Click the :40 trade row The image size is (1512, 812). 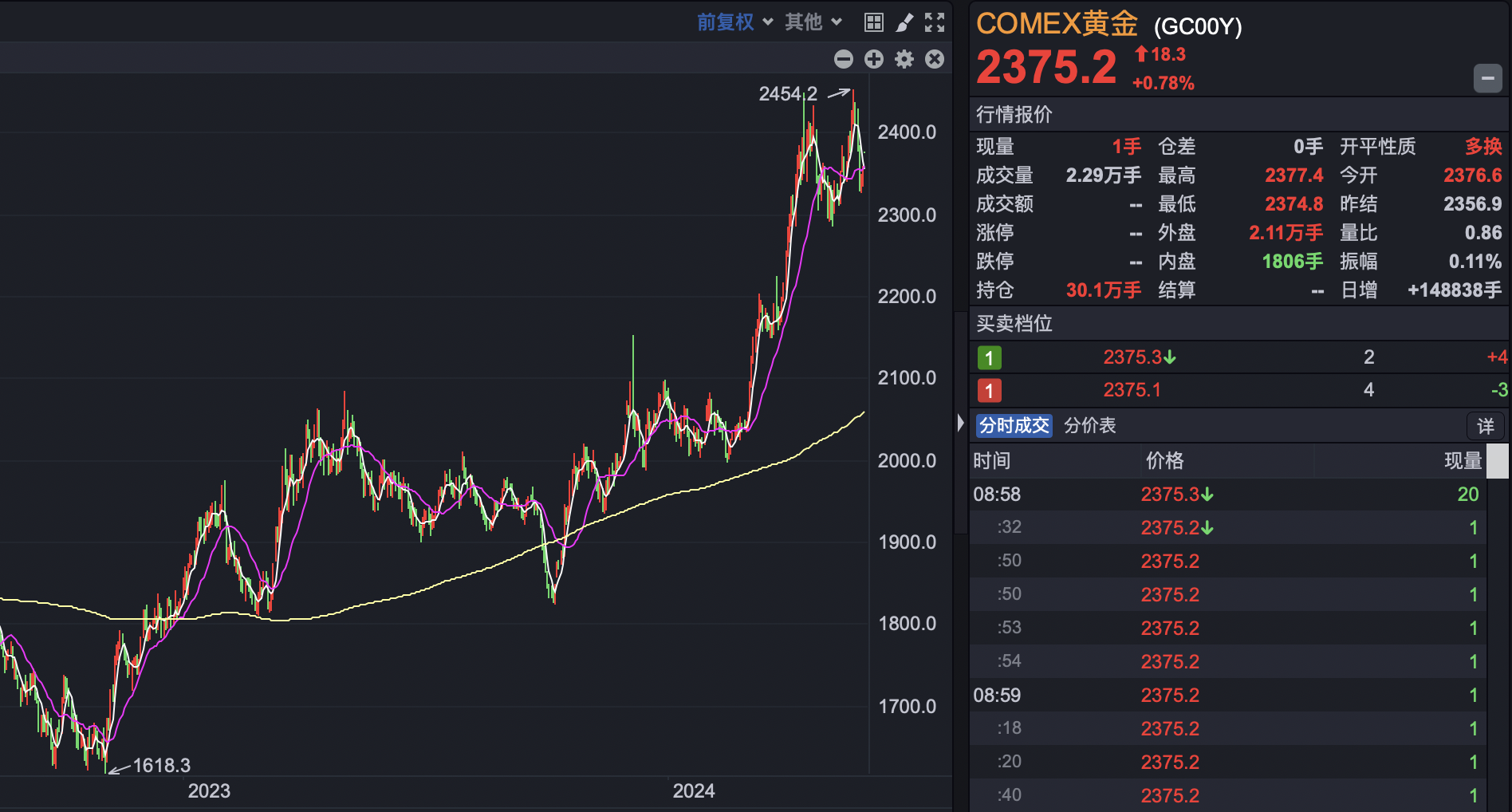(1228, 795)
